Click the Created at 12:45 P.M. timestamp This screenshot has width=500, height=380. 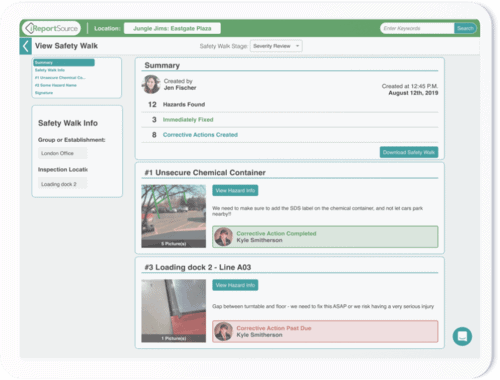click(x=410, y=86)
